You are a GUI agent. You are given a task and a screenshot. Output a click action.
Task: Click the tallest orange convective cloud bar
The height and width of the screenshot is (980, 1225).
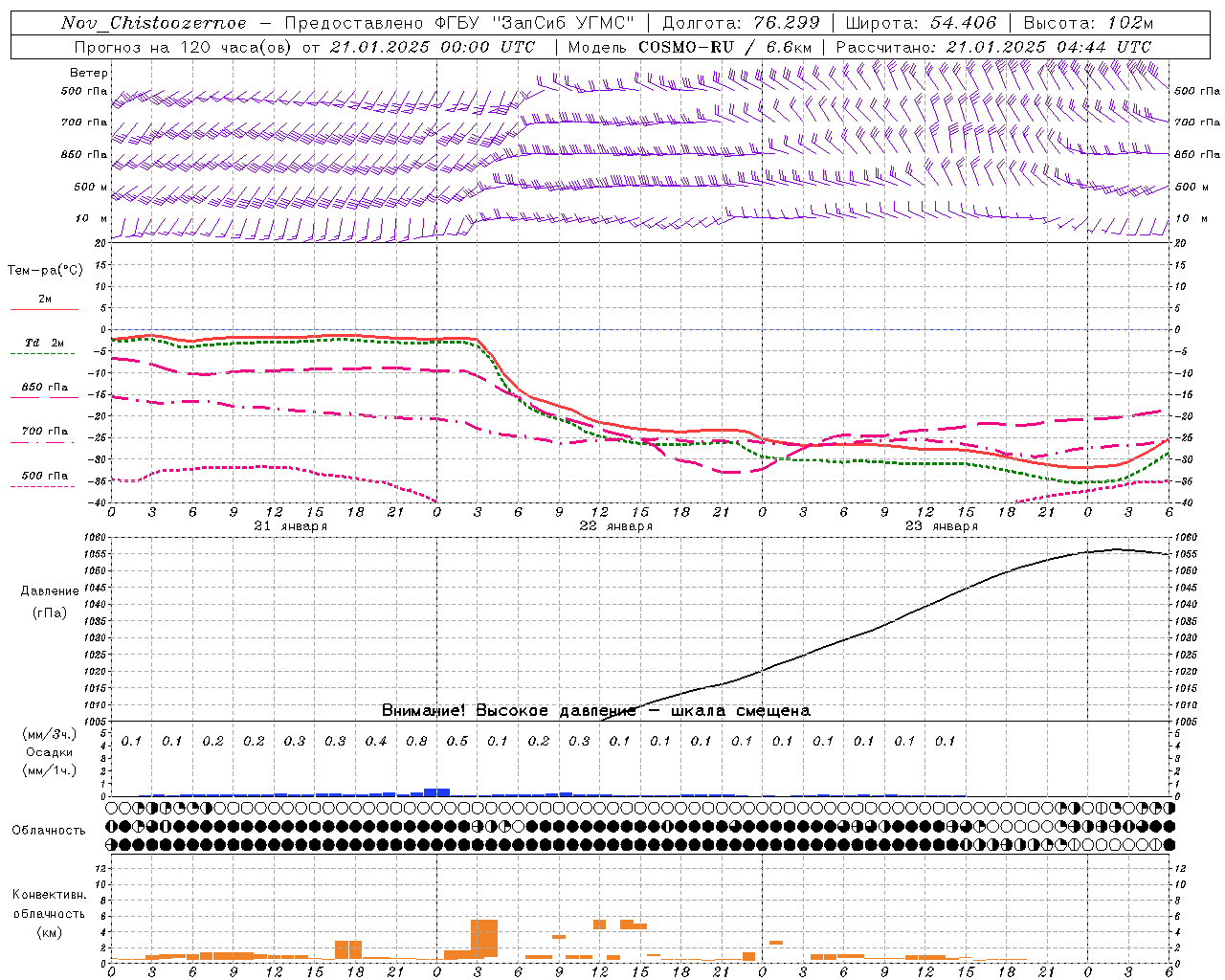[484, 939]
